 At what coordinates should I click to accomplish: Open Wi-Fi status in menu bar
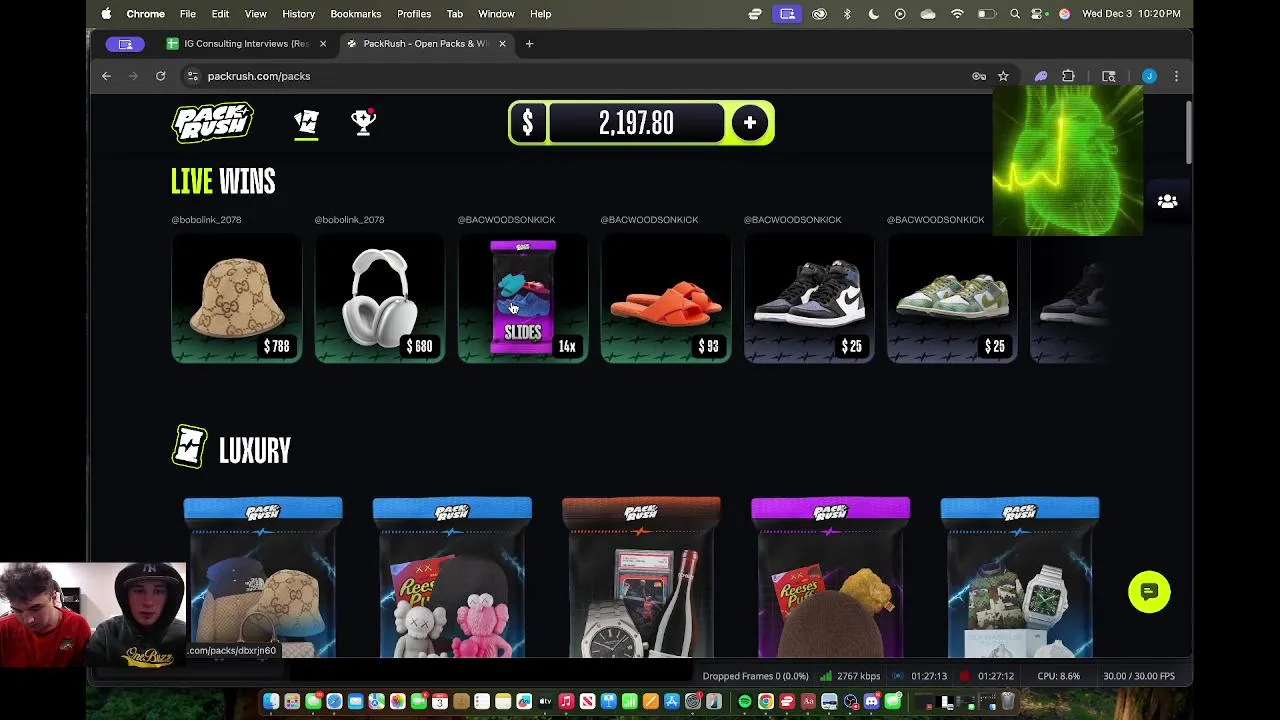pyautogui.click(x=957, y=14)
